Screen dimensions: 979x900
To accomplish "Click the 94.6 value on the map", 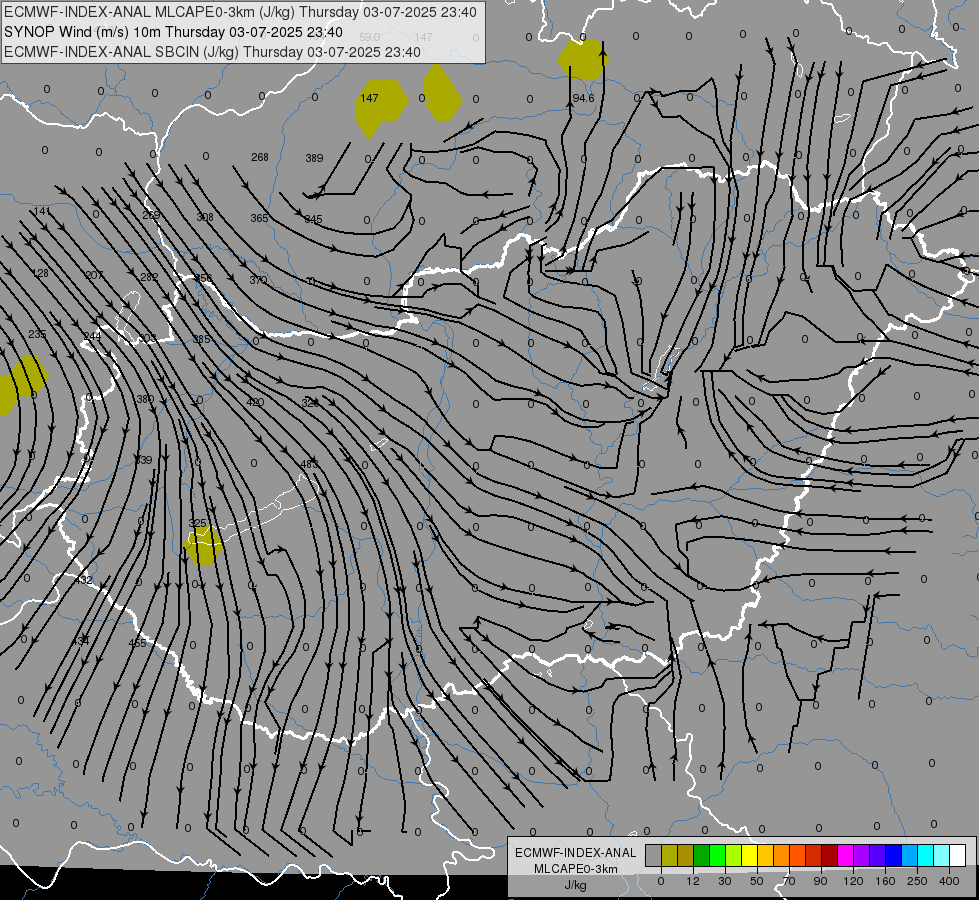I will (x=583, y=98).
